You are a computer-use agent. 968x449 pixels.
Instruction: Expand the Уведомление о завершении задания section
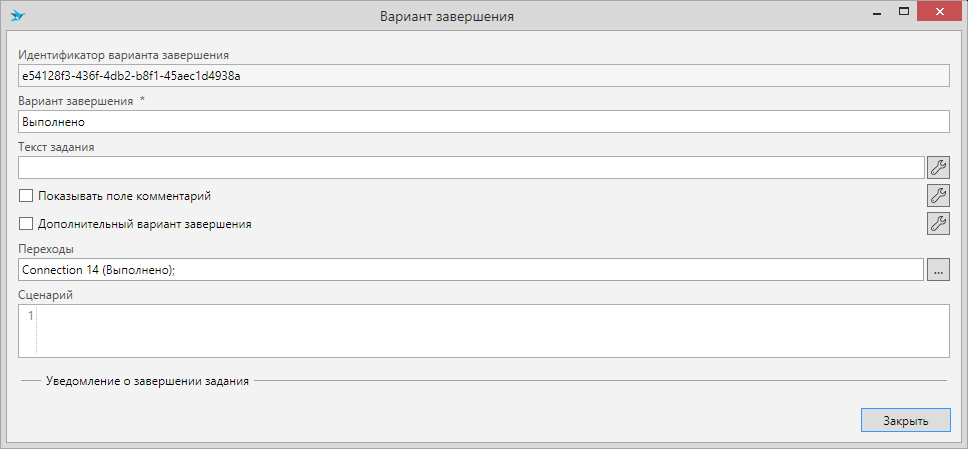click(x=147, y=381)
